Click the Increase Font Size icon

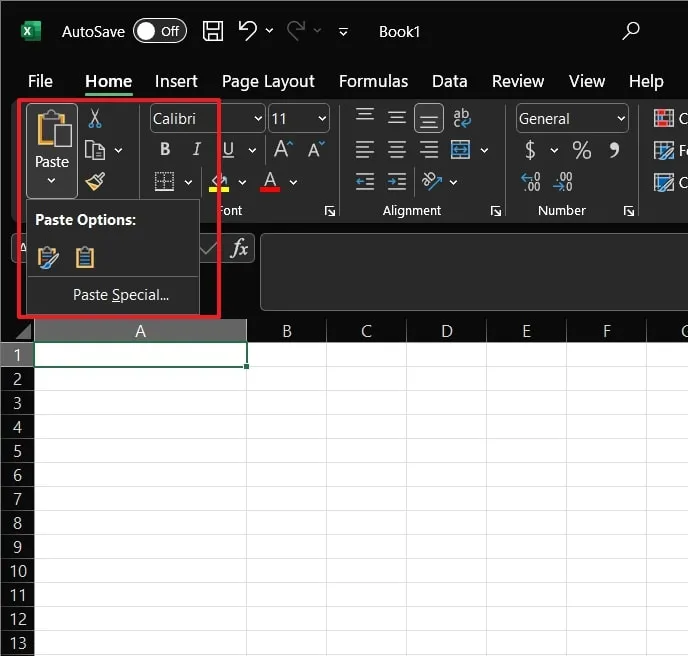283,150
